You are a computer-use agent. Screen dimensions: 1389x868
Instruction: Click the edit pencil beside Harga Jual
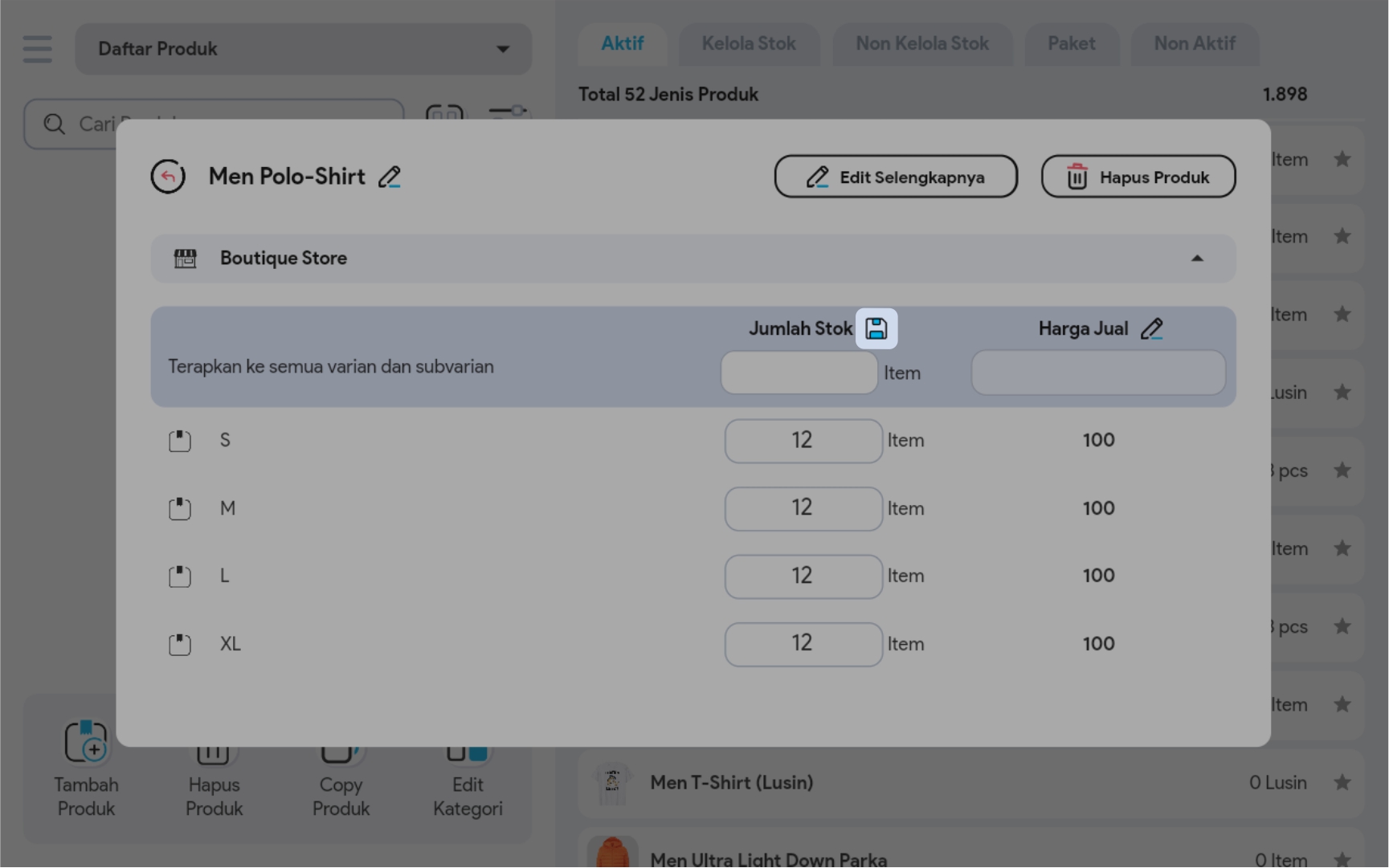[1151, 329]
